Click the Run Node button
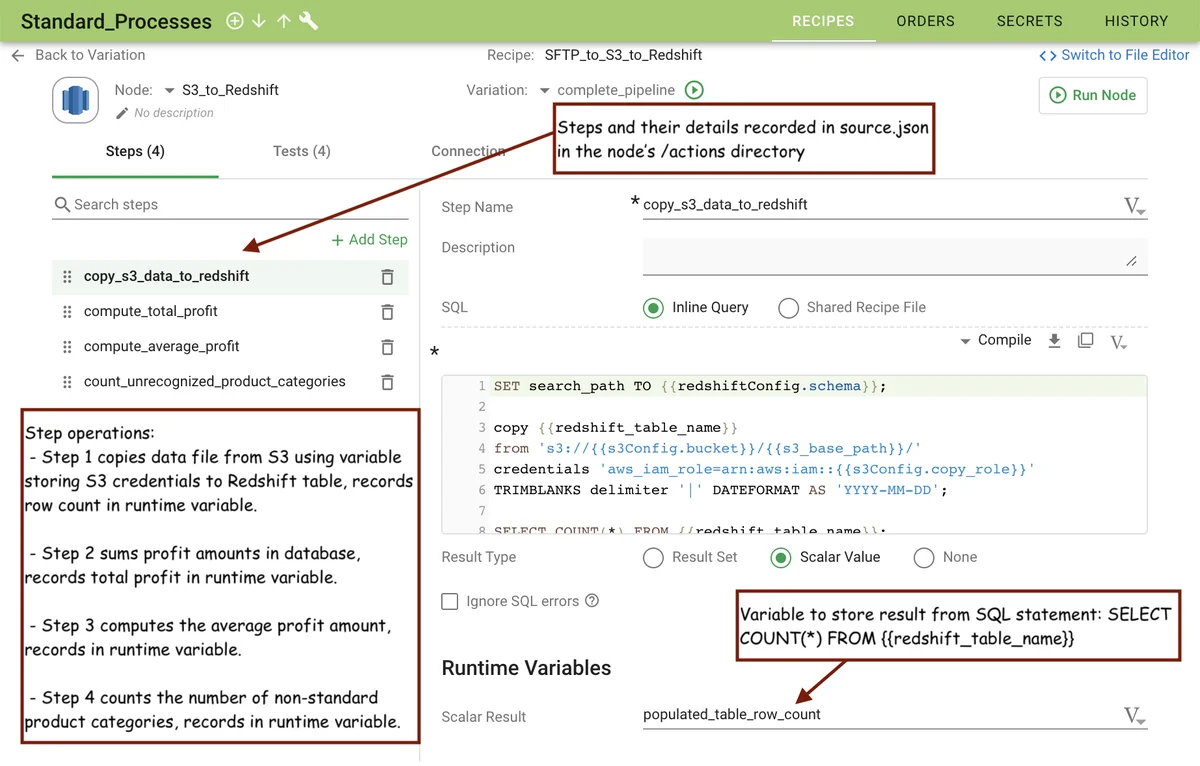The height and width of the screenshot is (766, 1200). pos(1092,95)
